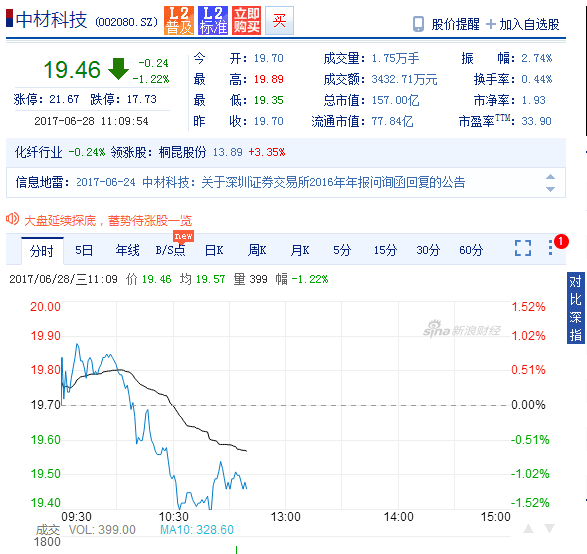The width and height of the screenshot is (587, 554).
Task: Switch to the 5日 chart tab
Action: pyautogui.click(x=84, y=250)
